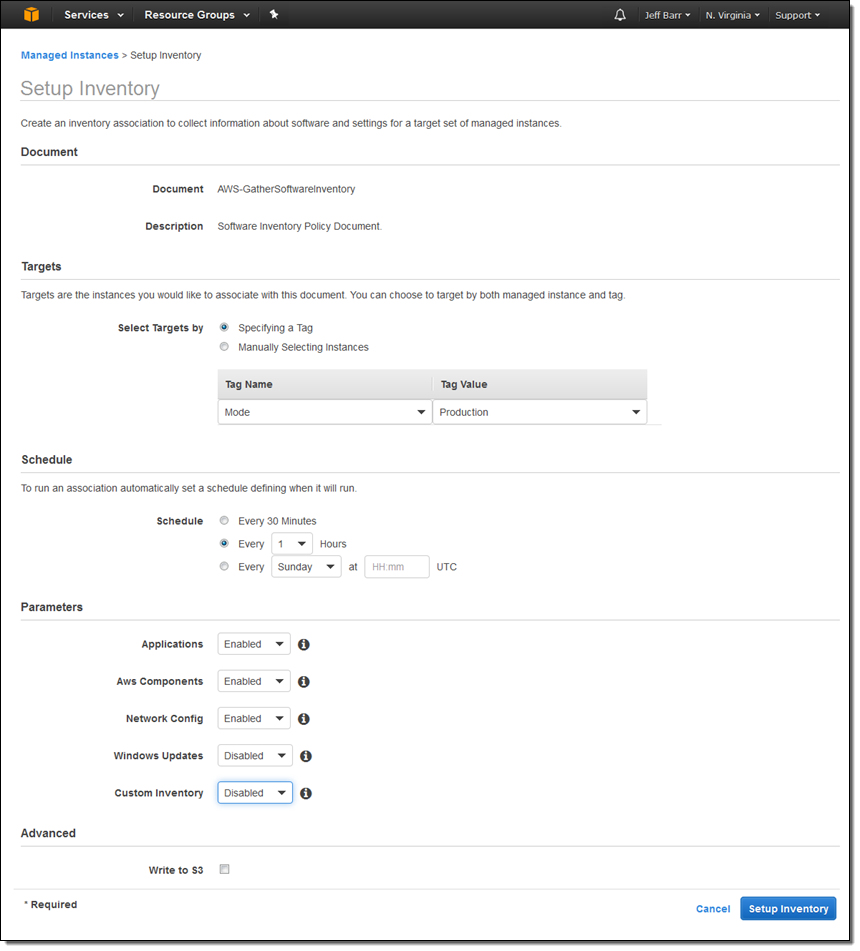Click the Cancel link

pos(713,909)
